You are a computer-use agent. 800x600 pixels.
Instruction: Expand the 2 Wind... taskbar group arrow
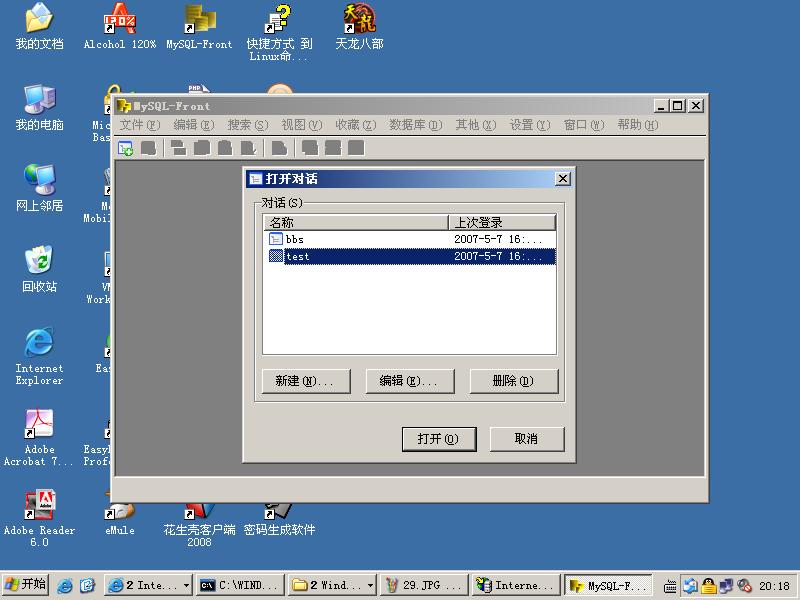click(x=370, y=586)
